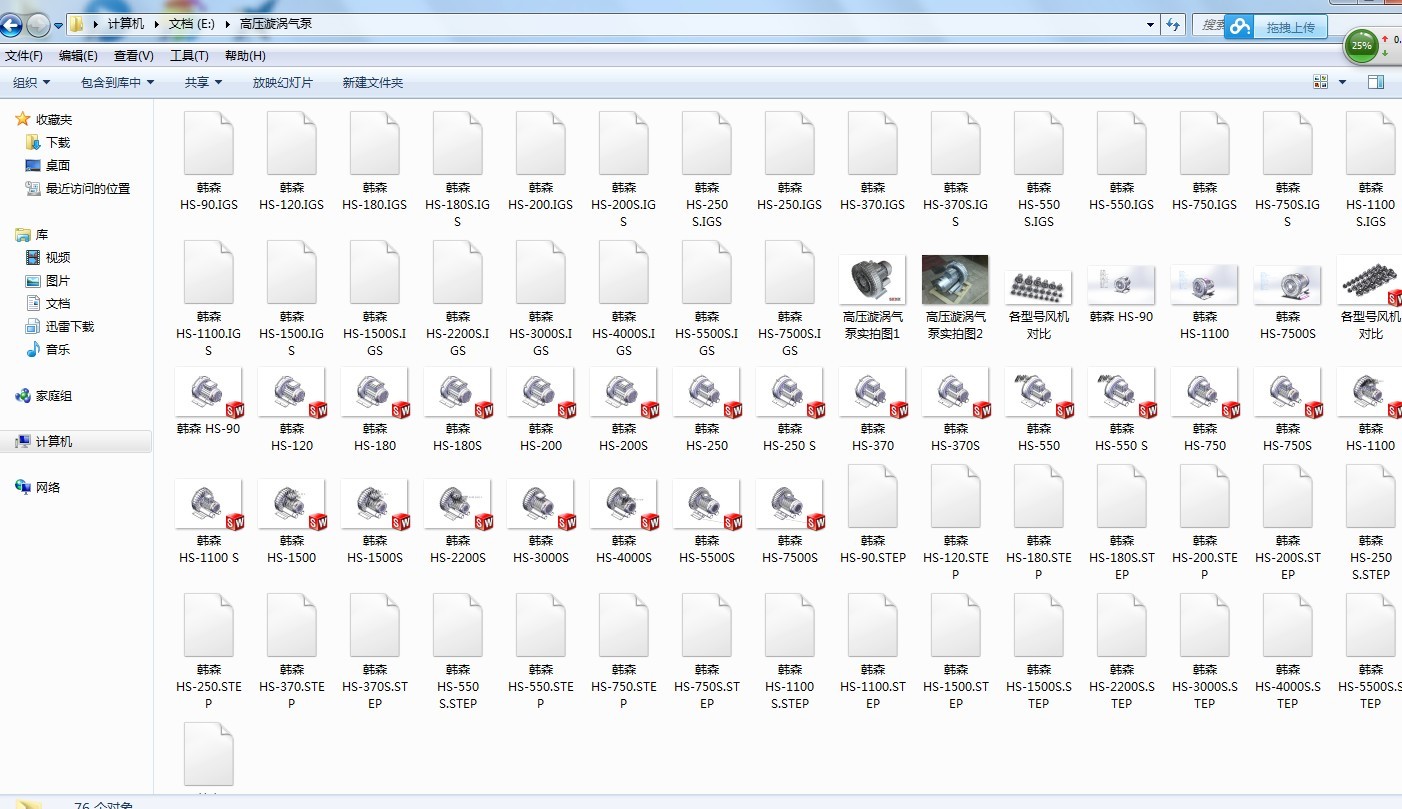This screenshot has width=1402, height=809.
Task: Select SolidWorks part 韩森 HS-5500S
Action: pyautogui.click(x=707, y=522)
